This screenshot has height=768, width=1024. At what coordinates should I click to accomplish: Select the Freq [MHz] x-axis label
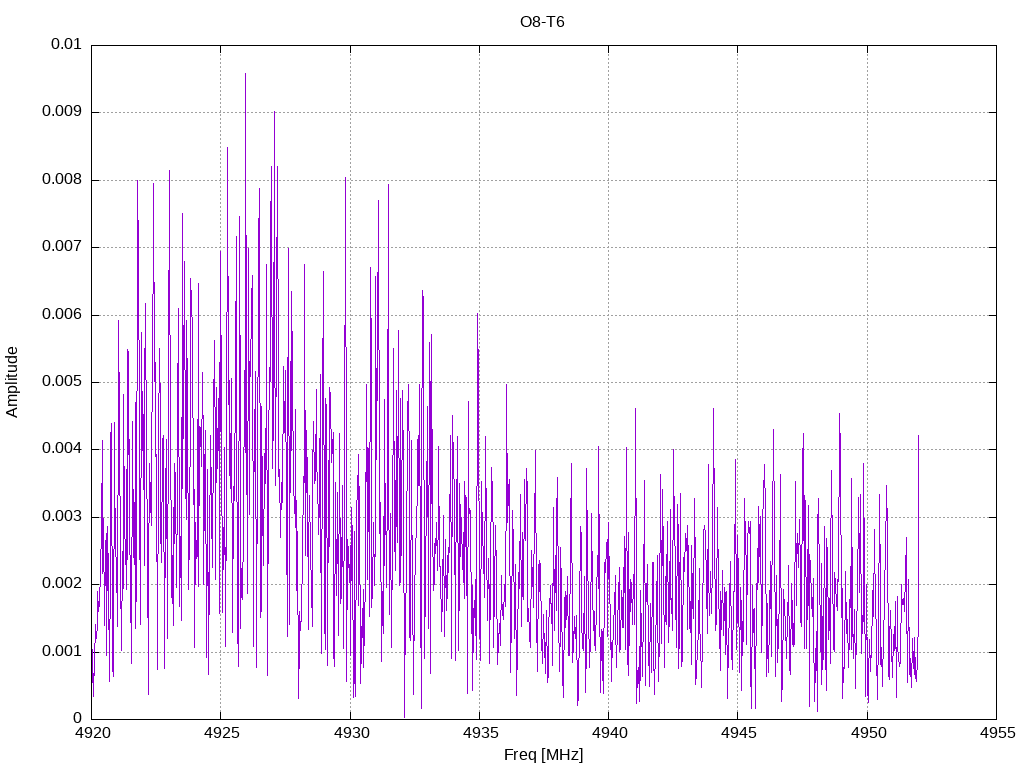(x=543, y=755)
